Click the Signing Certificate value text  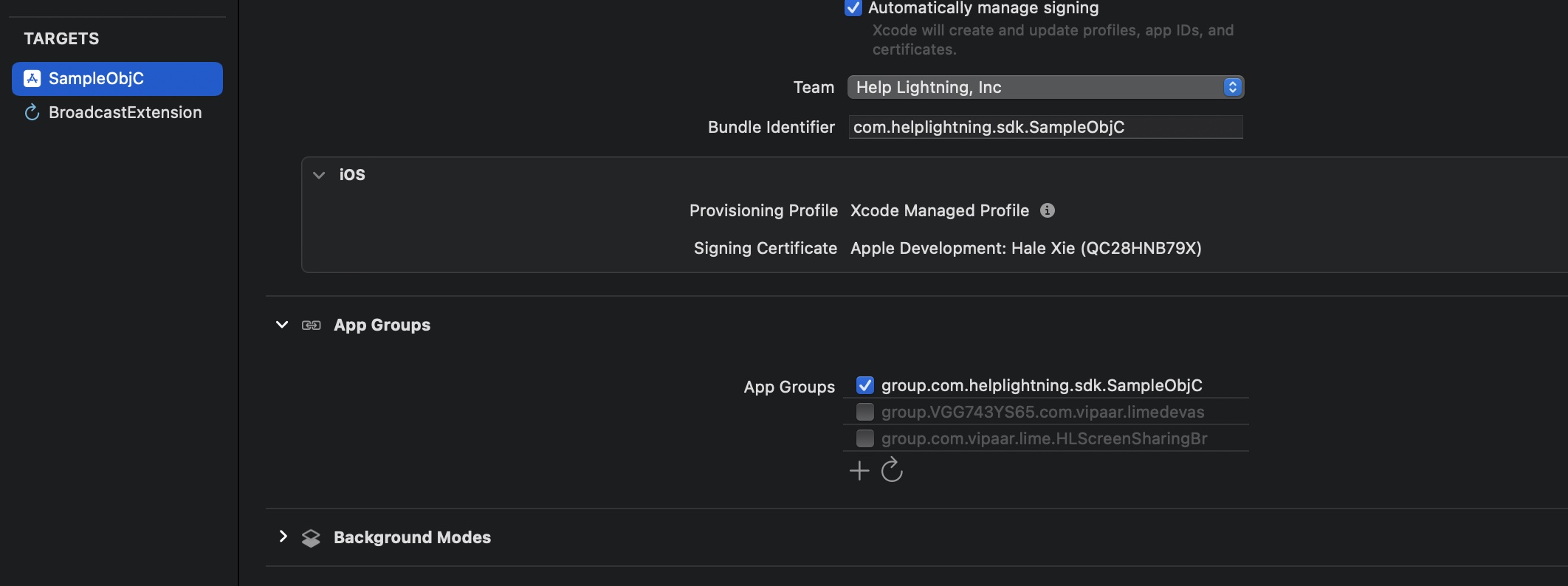(x=1026, y=249)
